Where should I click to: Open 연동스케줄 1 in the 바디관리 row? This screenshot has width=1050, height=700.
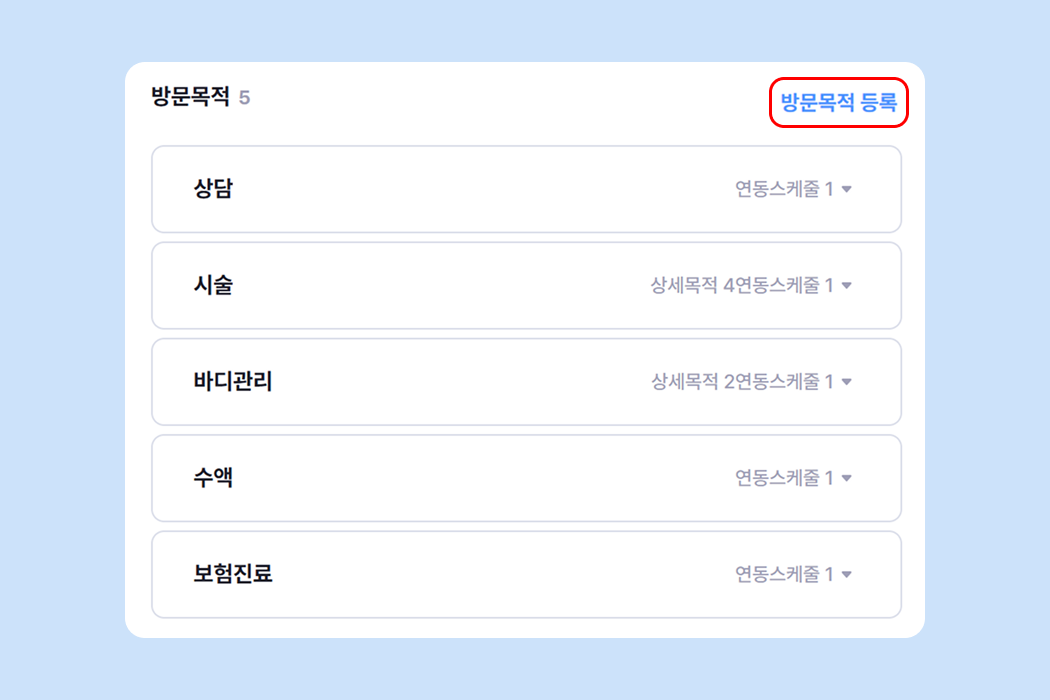784,381
